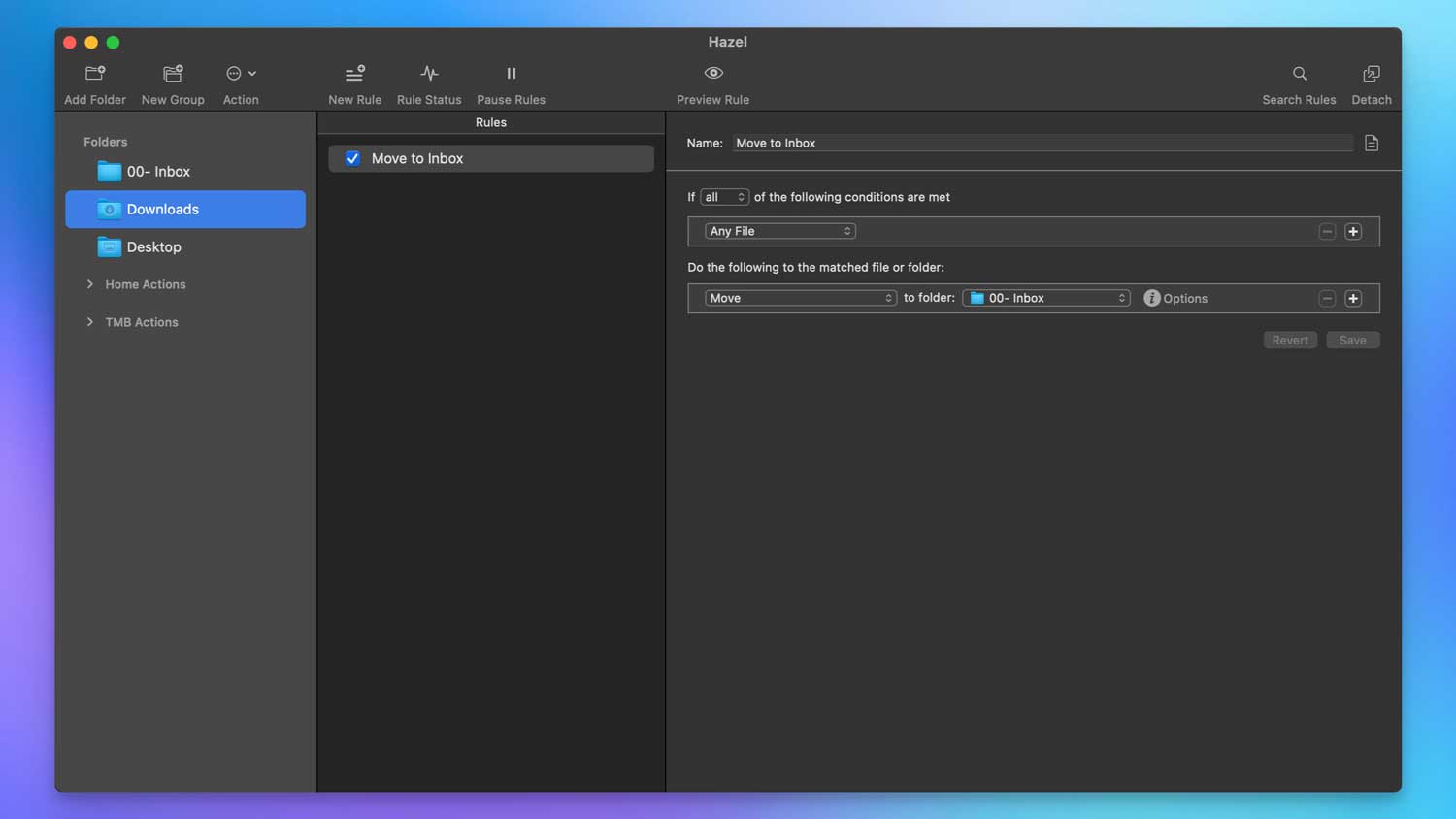Zoom the Hazel window with the green button
Screen dimensions: 1456x819
(113, 43)
